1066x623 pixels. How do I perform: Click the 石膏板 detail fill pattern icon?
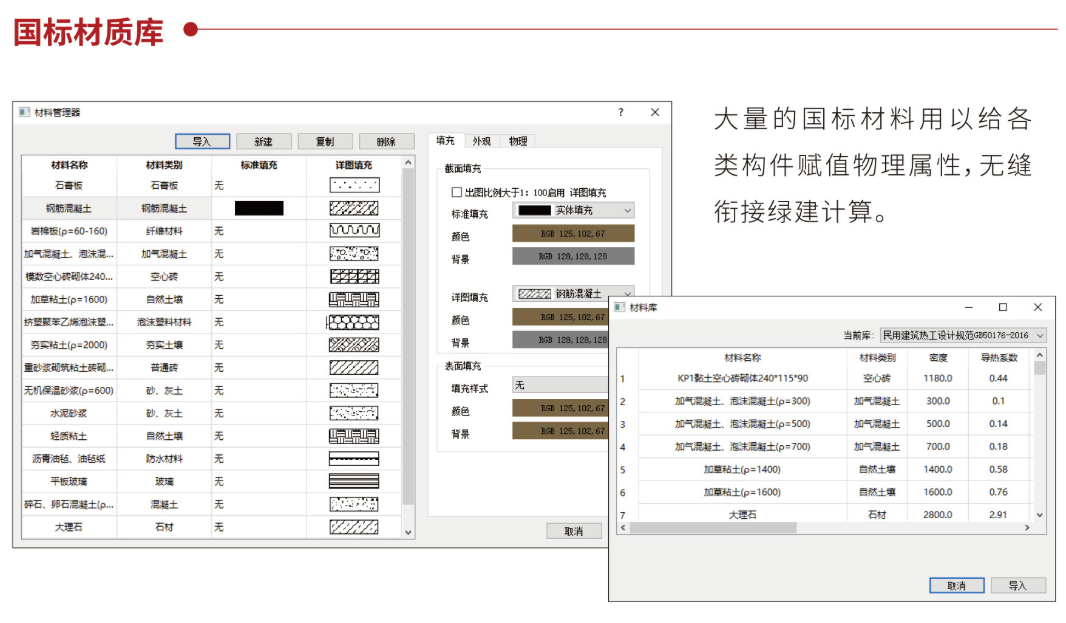point(354,185)
